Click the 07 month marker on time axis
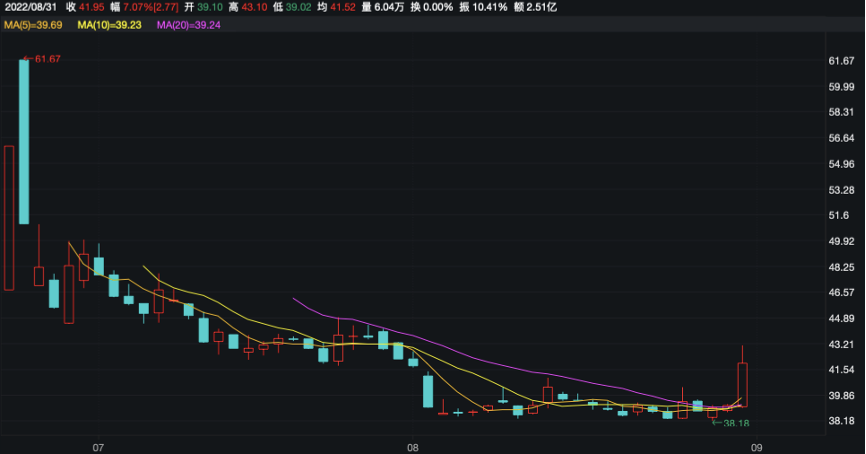 tap(98, 447)
